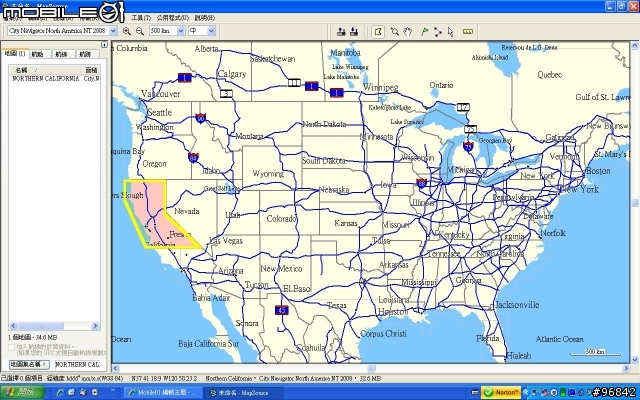Select the Route tool

click(x=438, y=31)
